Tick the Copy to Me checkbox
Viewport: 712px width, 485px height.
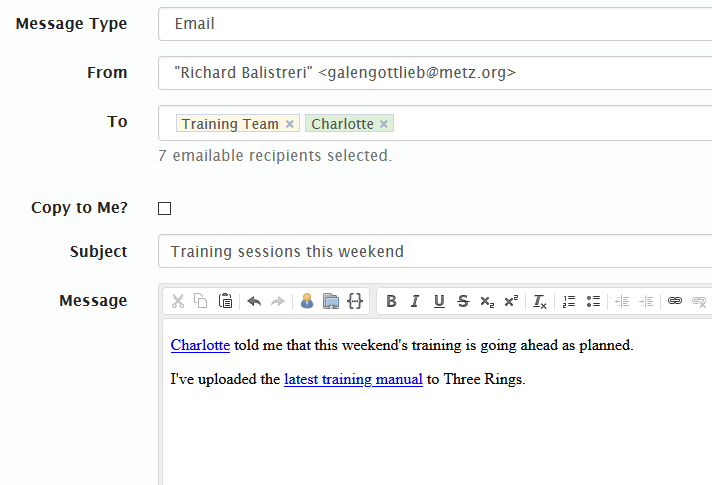(x=165, y=208)
